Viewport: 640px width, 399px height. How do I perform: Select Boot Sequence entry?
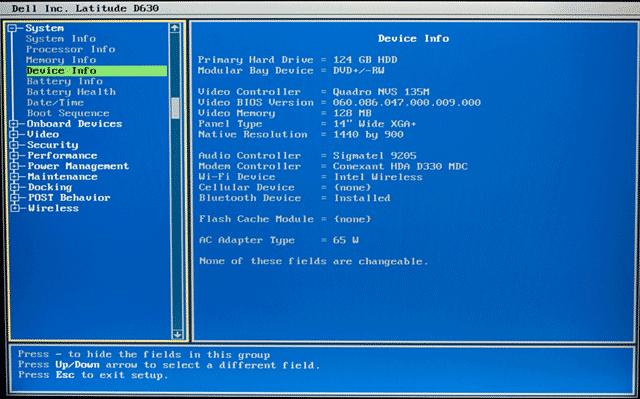(68, 113)
